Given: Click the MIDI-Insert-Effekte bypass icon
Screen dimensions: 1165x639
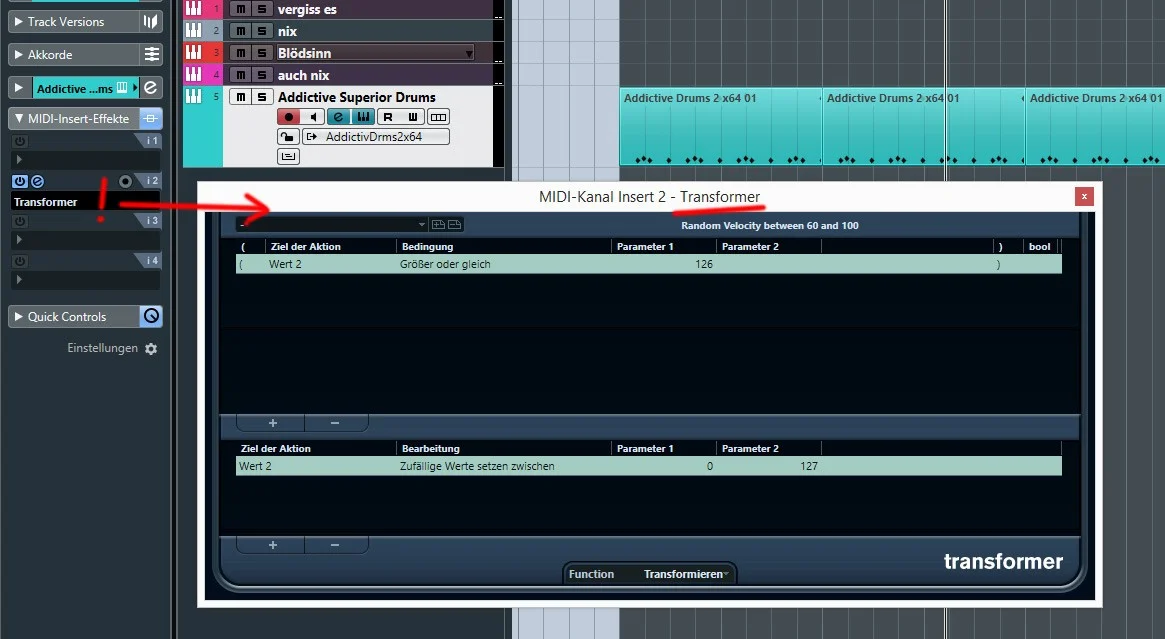Looking at the screenshot, I should coord(151,118).
